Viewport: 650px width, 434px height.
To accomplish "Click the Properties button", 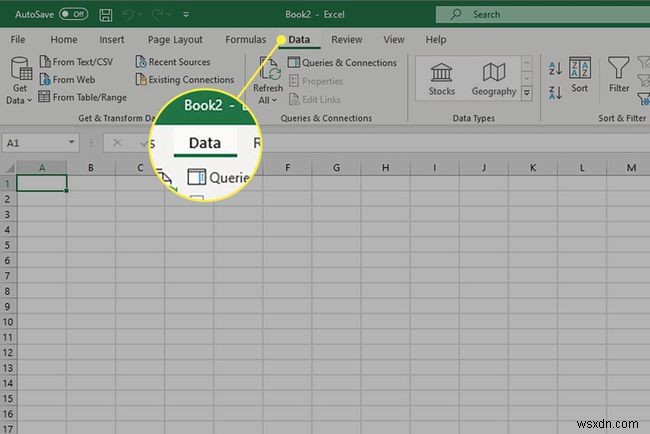I will [316, 81].
